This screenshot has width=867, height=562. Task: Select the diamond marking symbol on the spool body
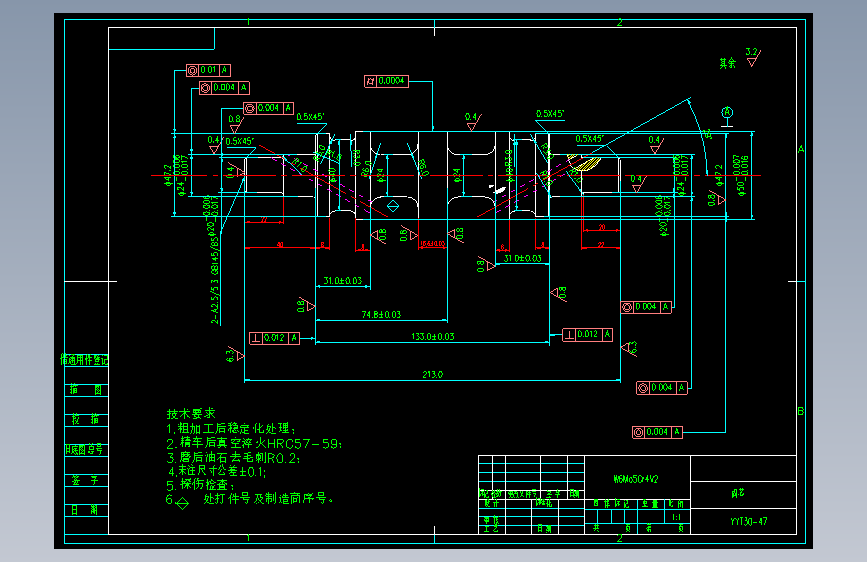[393, 206]
